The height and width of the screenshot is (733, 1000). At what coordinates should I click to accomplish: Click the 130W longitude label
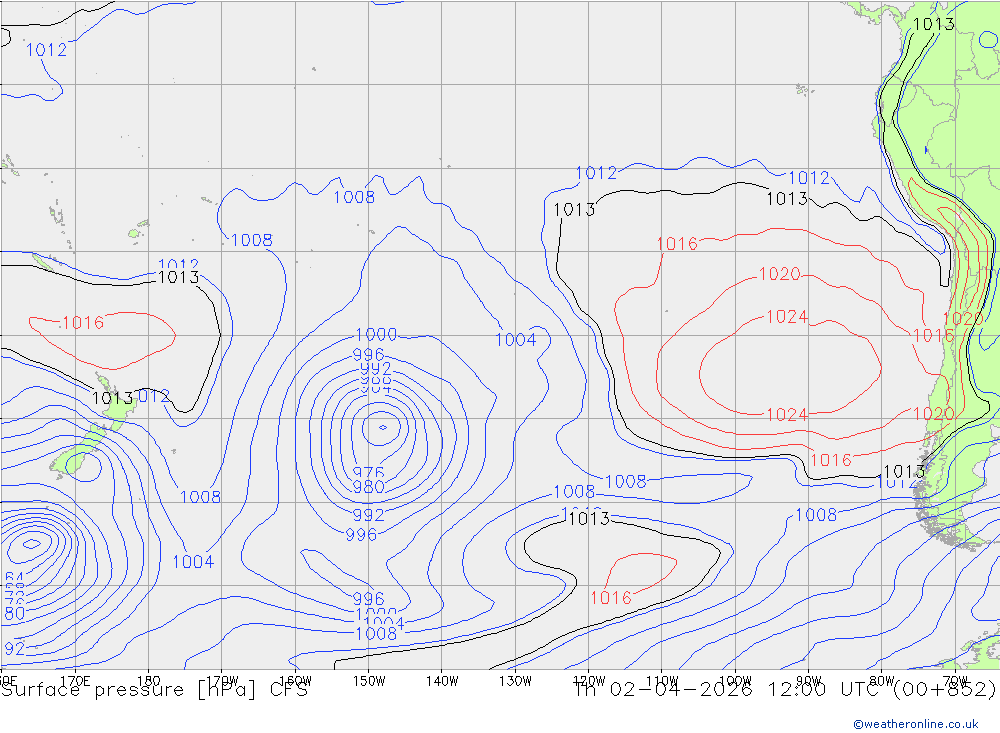click(x=515, y=681)
